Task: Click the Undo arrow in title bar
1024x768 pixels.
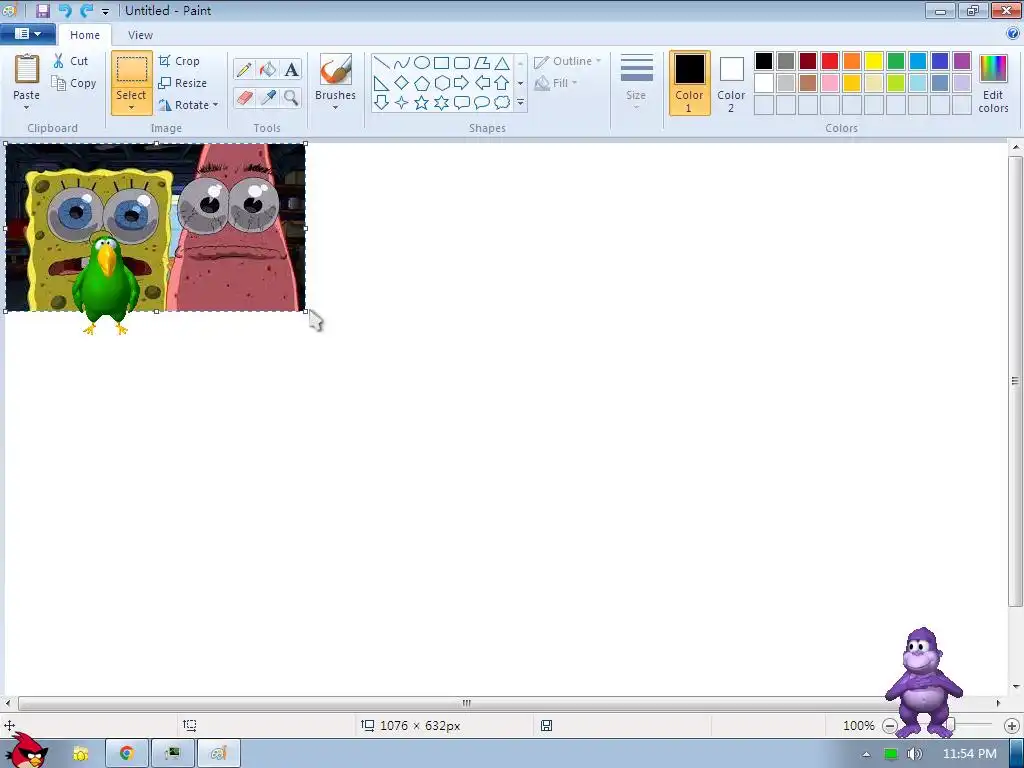Action: [65, 10]
